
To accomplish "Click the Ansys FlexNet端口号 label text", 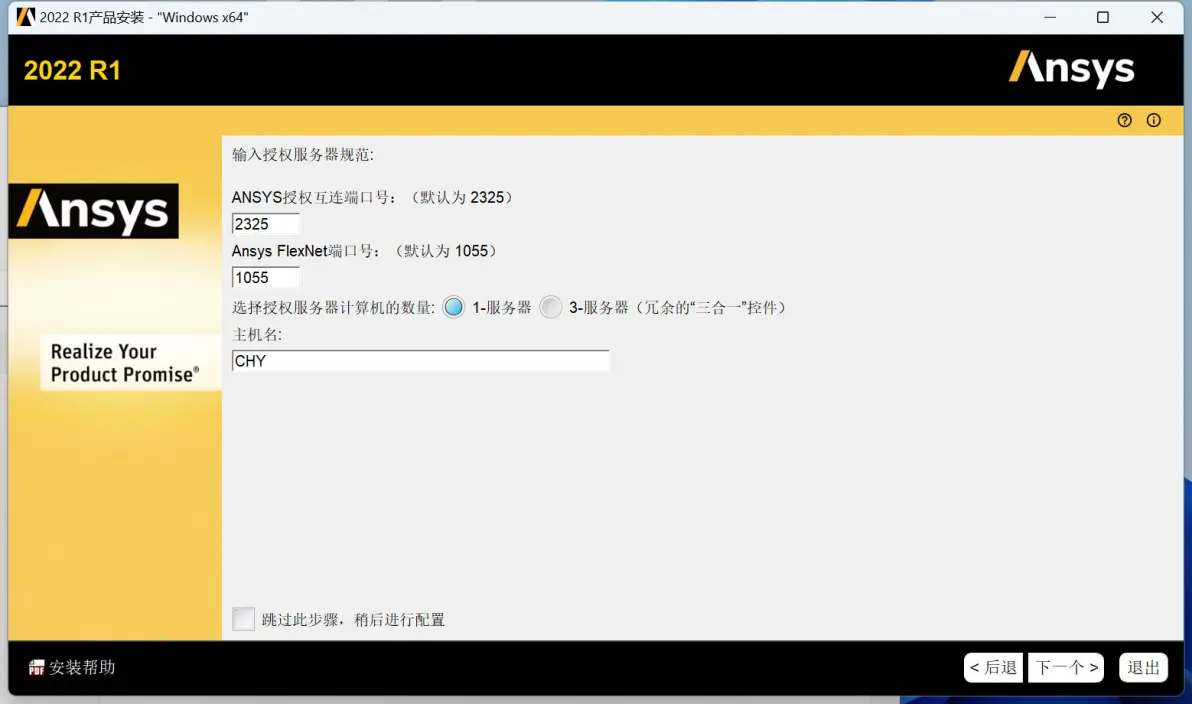I will [366, 251].
